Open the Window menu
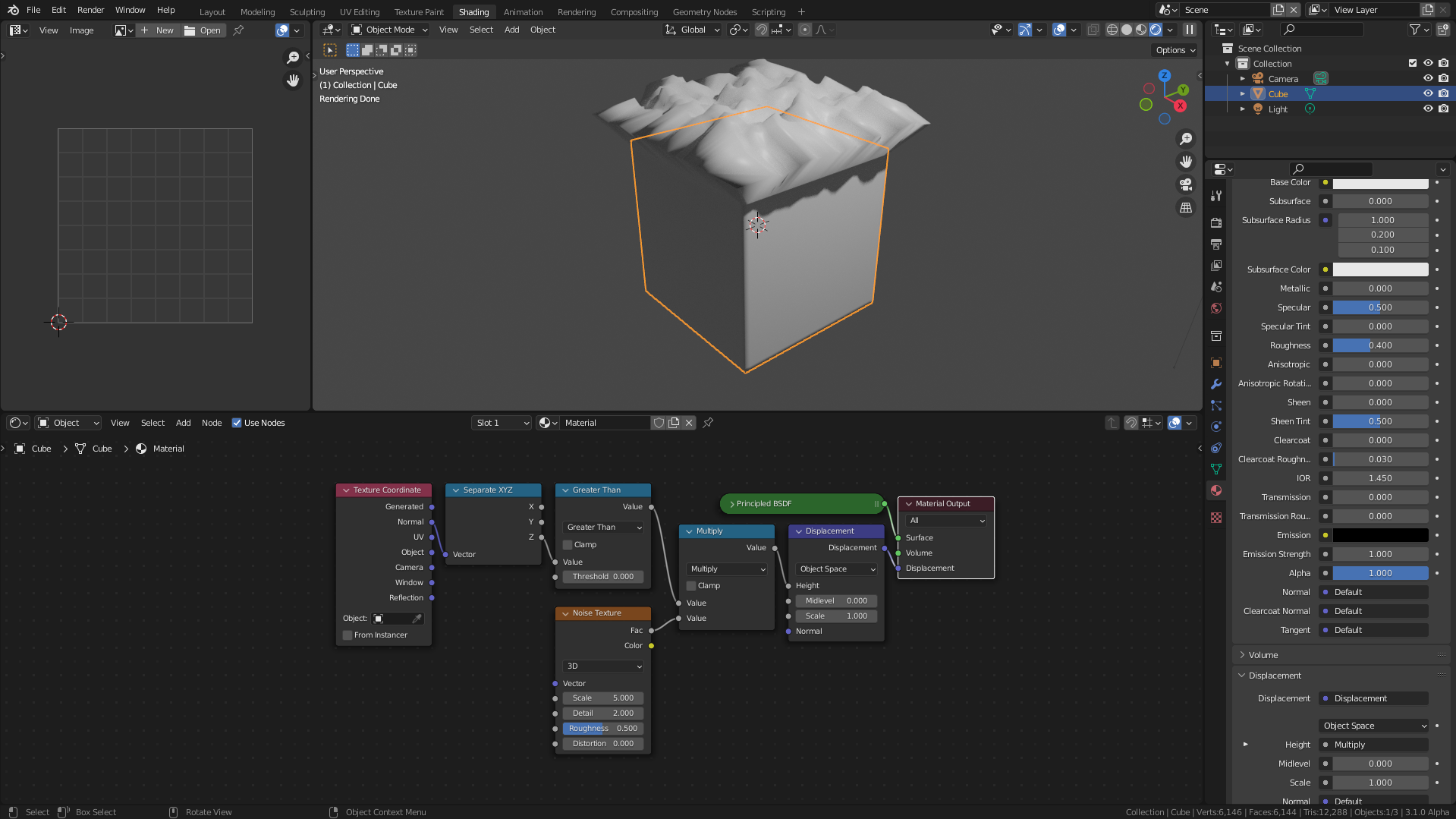 (130, 10)
